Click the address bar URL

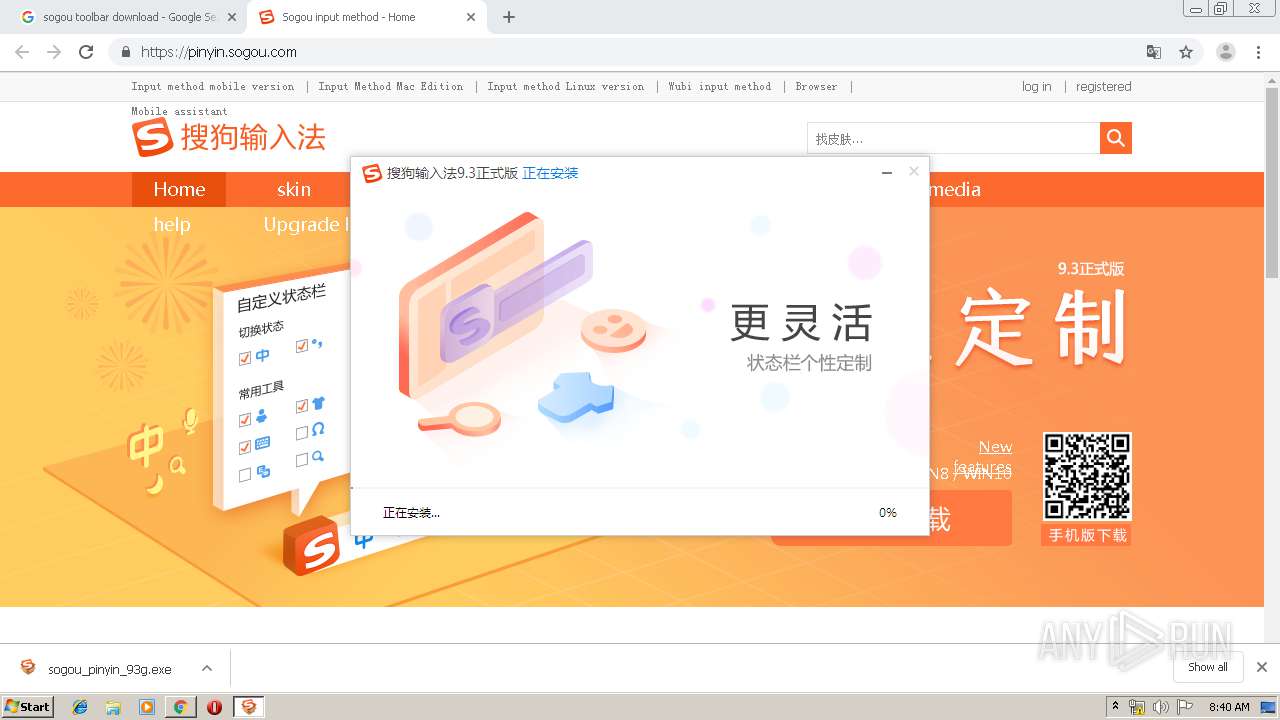[x=218, y=52]
